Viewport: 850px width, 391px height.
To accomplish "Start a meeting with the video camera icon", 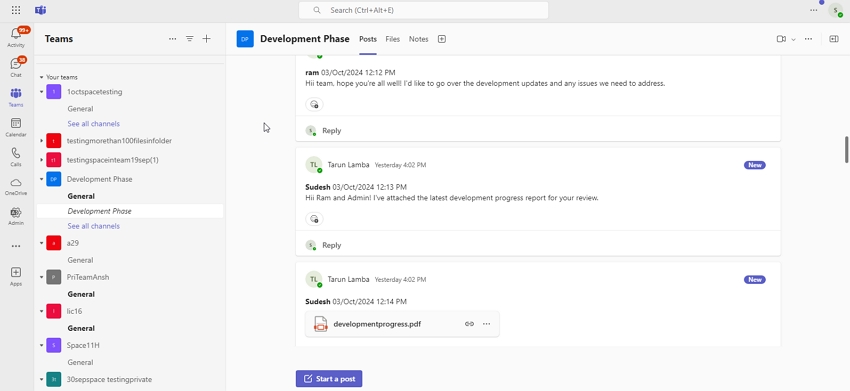I will point(781,39).
